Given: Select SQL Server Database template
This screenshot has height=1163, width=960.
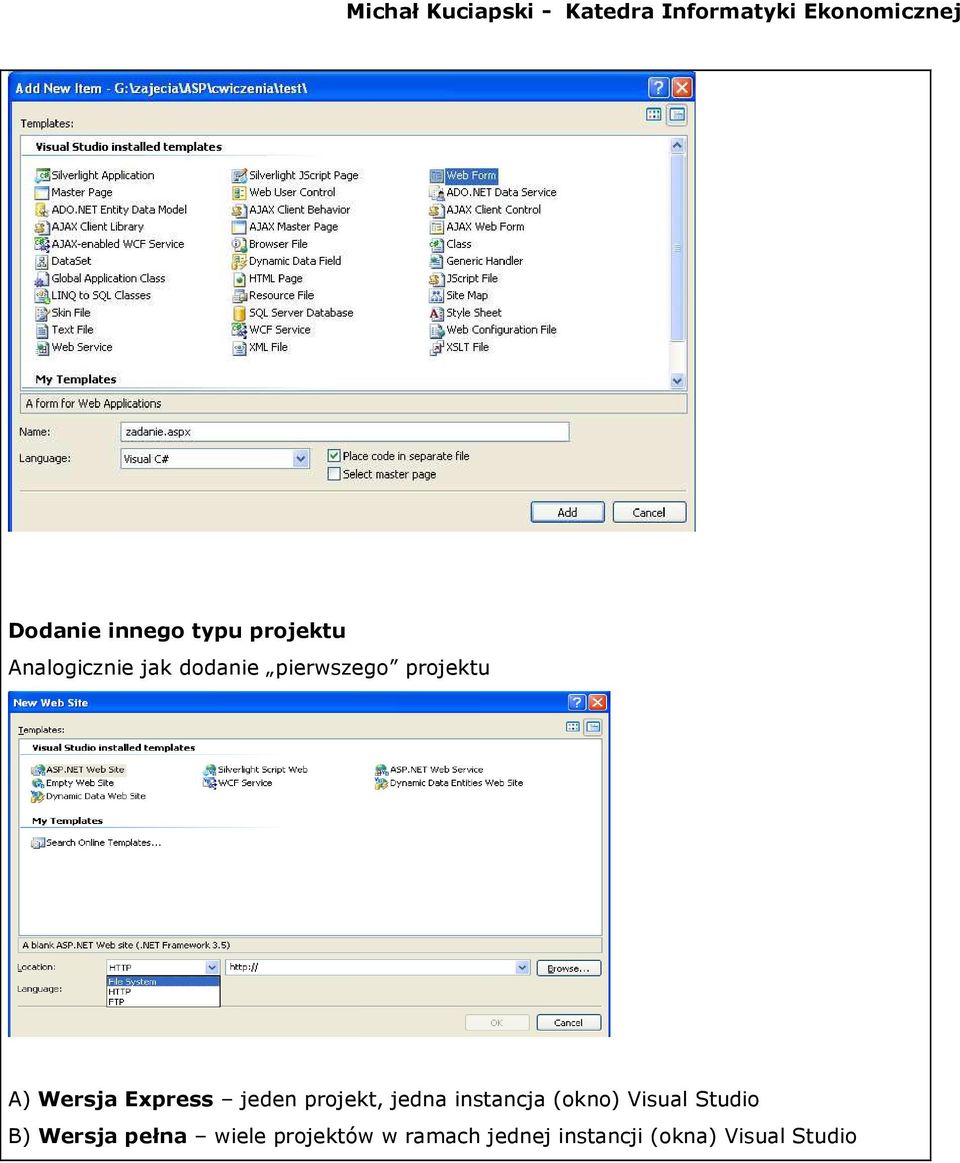Looking at the screenshot, I should pyautogui.click(x=292, y=313).
